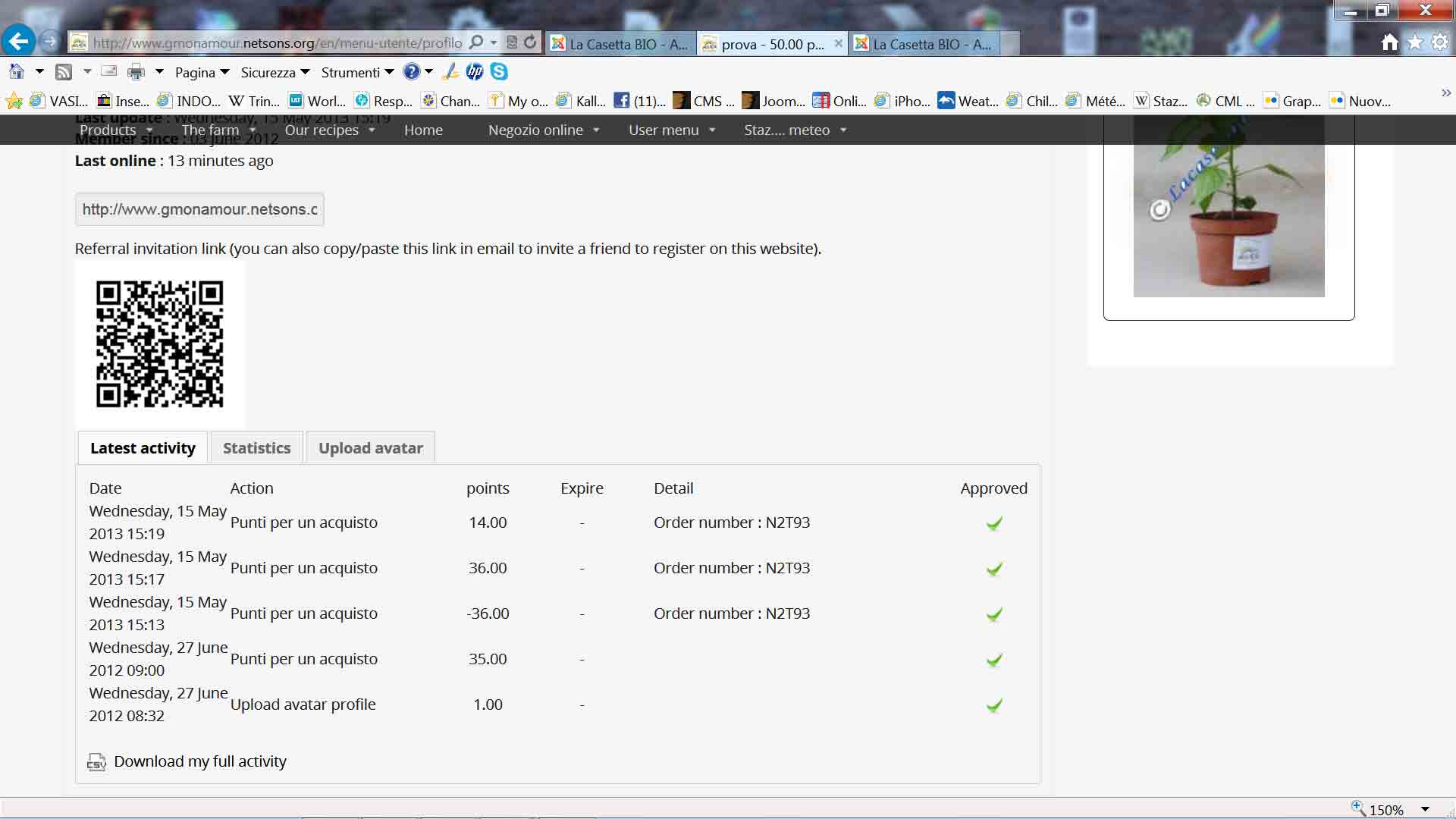
Task: Click the HP toolbar icon
Action: click(x=475, y=72)
